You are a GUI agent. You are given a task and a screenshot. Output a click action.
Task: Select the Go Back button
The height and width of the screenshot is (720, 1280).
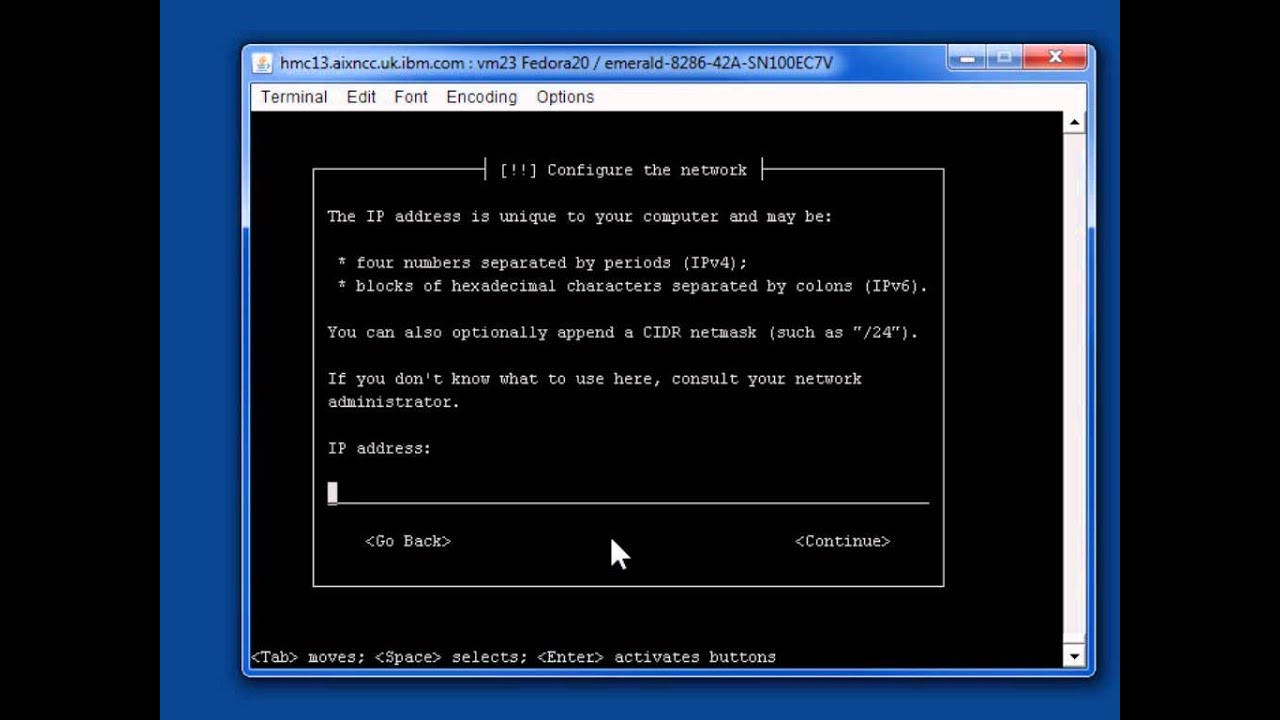pyautogui.click(x=408, y=541)
